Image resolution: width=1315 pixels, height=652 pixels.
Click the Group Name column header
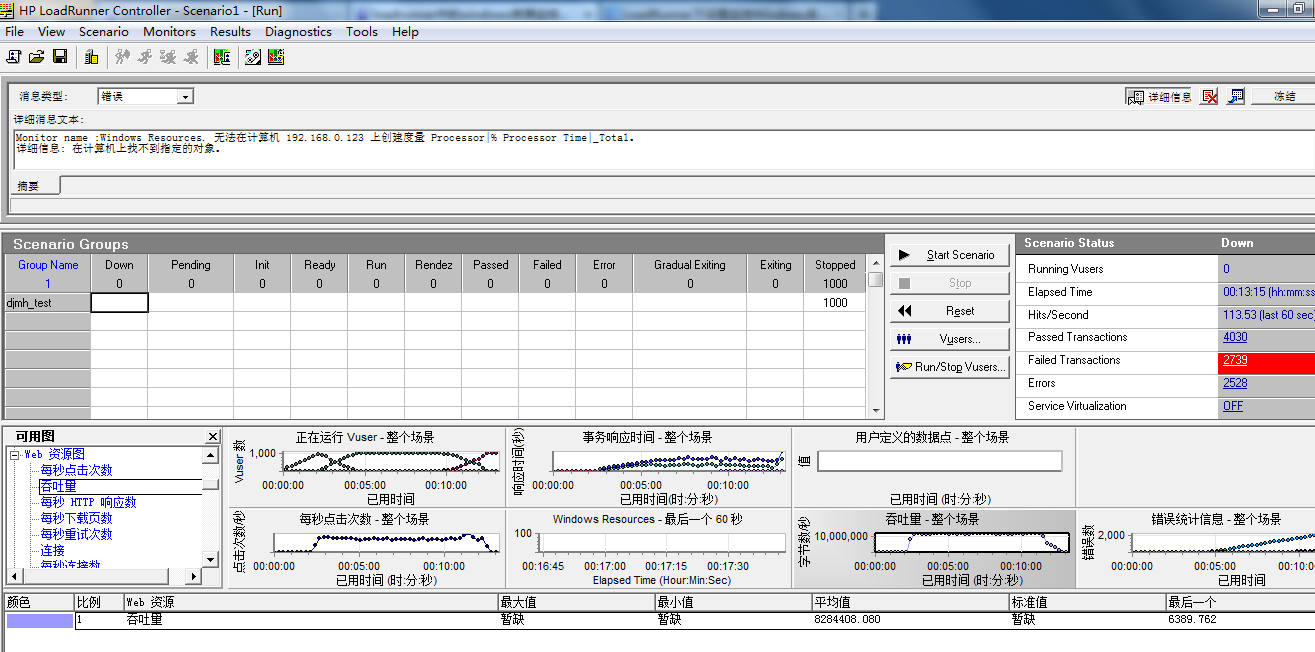click(x=47, y=265)
